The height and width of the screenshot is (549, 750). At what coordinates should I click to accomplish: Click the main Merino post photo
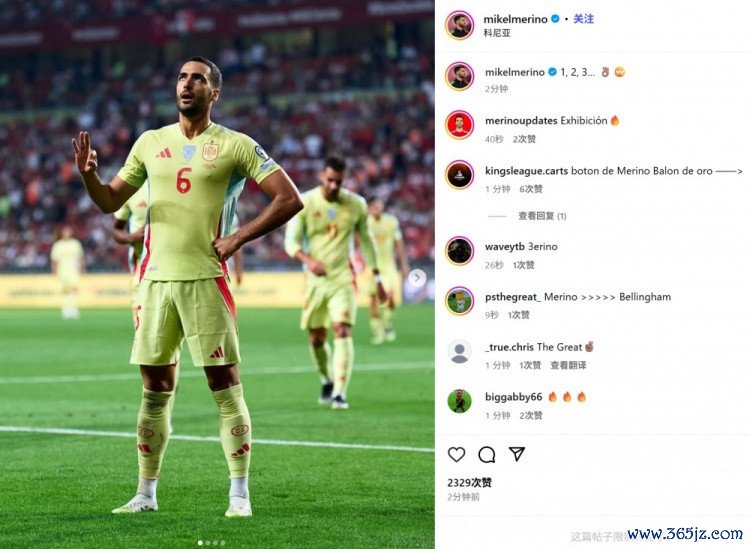[x=217, y=274]
